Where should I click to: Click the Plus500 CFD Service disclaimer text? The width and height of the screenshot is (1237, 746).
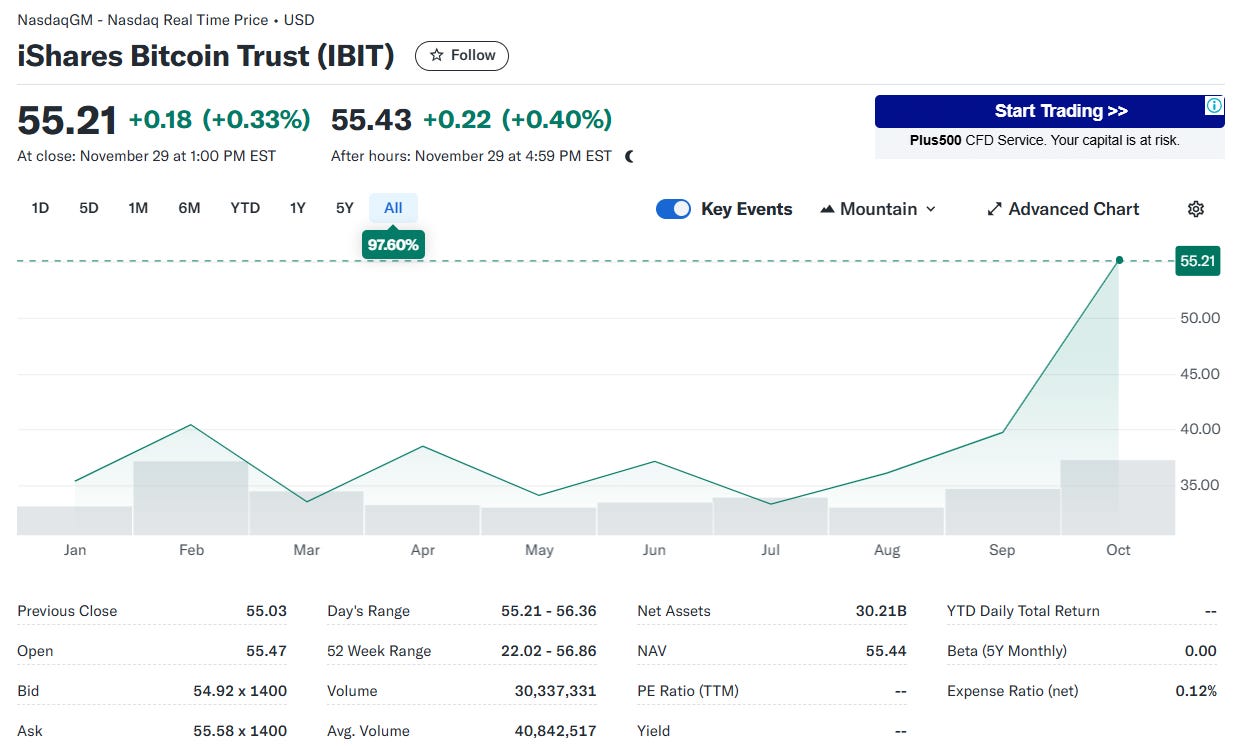1044,141
